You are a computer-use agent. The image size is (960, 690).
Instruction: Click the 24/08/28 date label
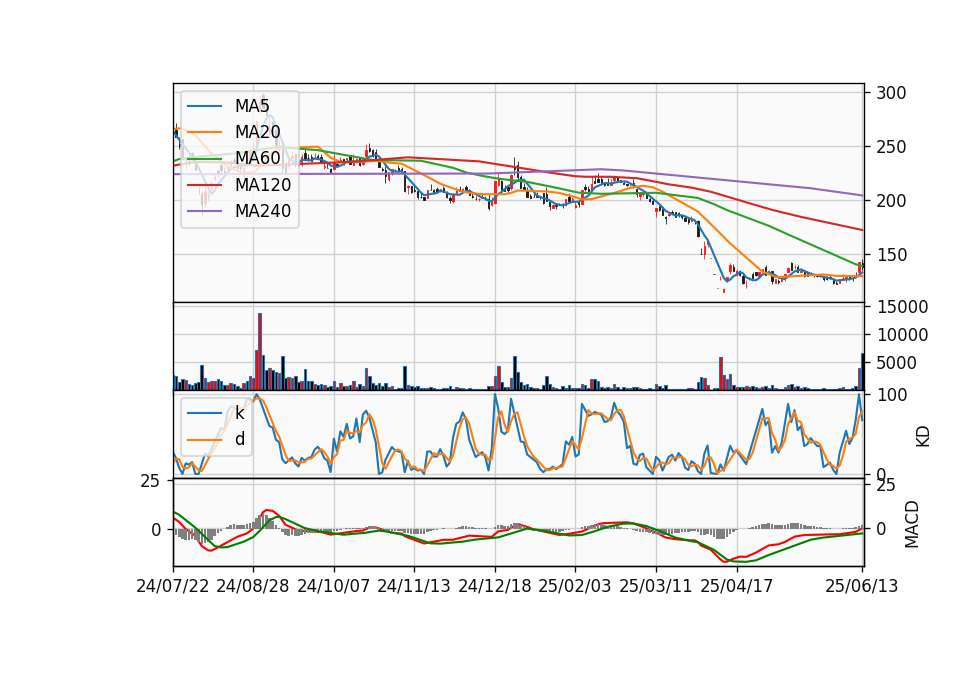[x=253, y=586]
